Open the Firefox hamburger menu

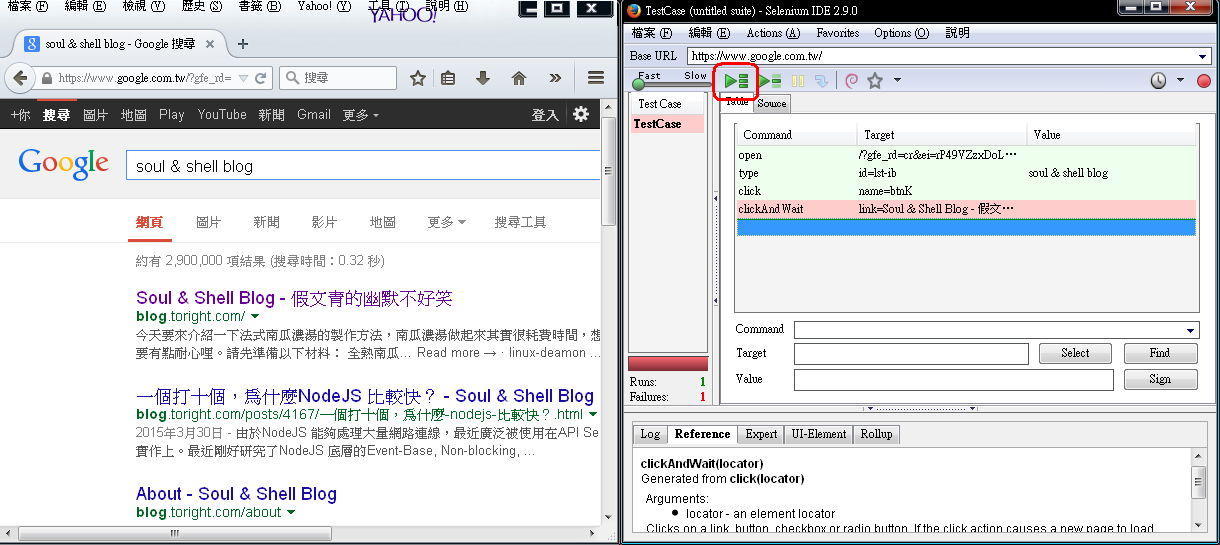point(595,78)
